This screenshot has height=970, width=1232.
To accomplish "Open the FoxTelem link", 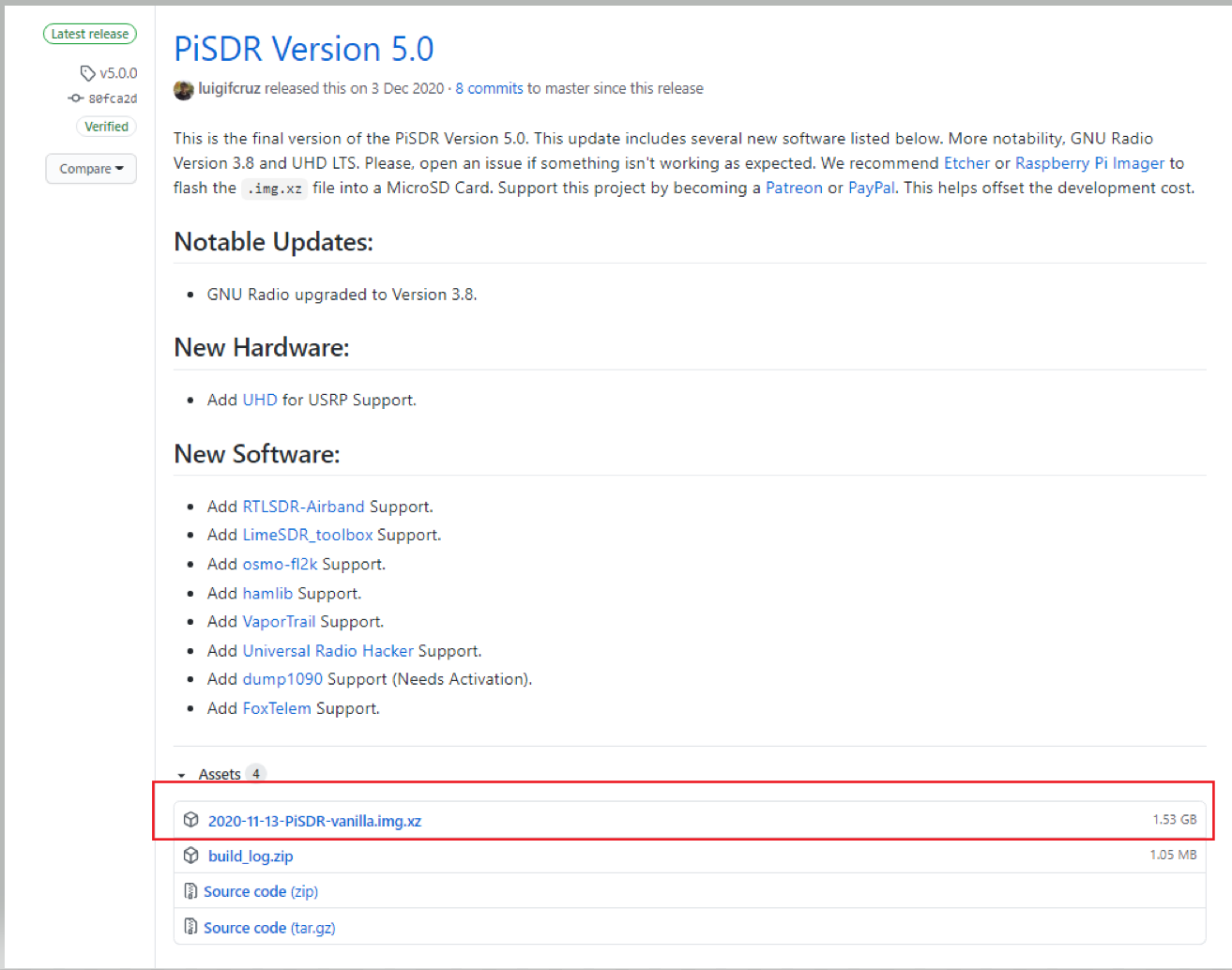I will (x=277, y=708).
